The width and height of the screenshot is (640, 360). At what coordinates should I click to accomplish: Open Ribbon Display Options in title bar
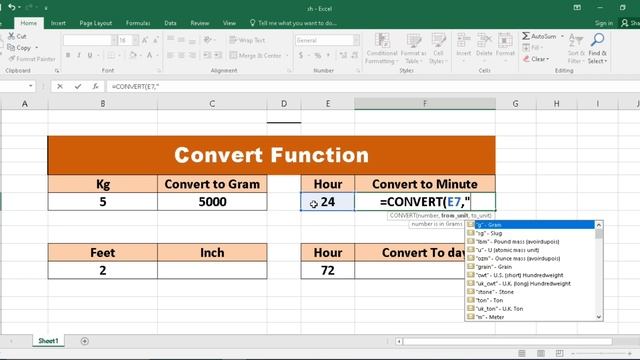(577, 8)
